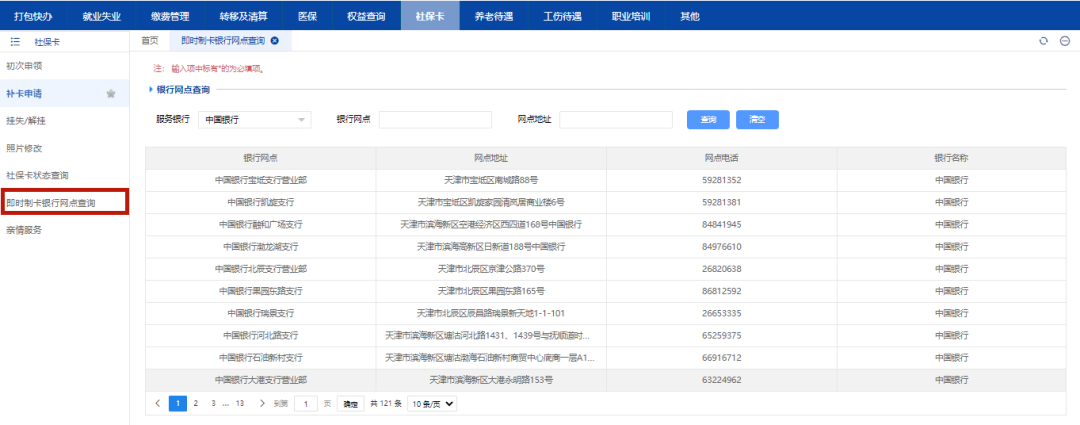1080x425 pixels.
Task: Switch to the 首页 tab
Action: tap(150, 41)
